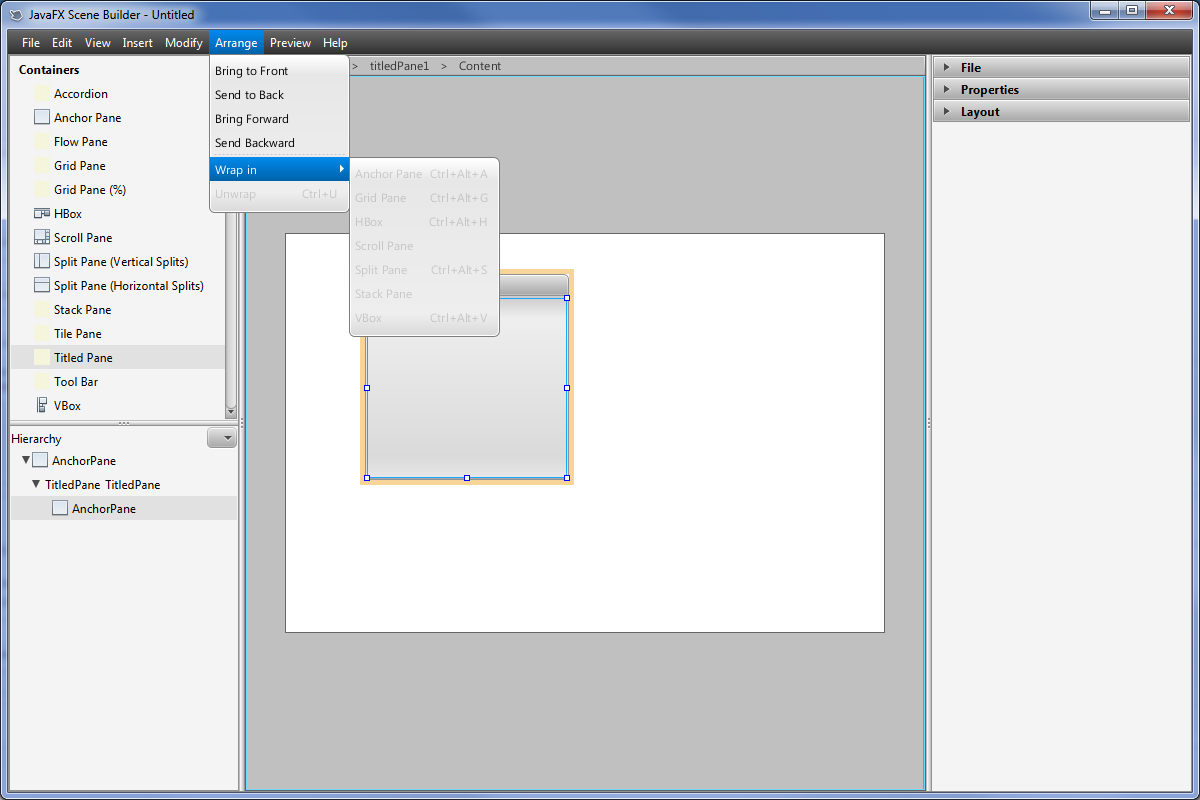Select the Stack Pane container icon
Image resolution: width=1200 pixels, height=800 pixels.
(x=42, y=310)
